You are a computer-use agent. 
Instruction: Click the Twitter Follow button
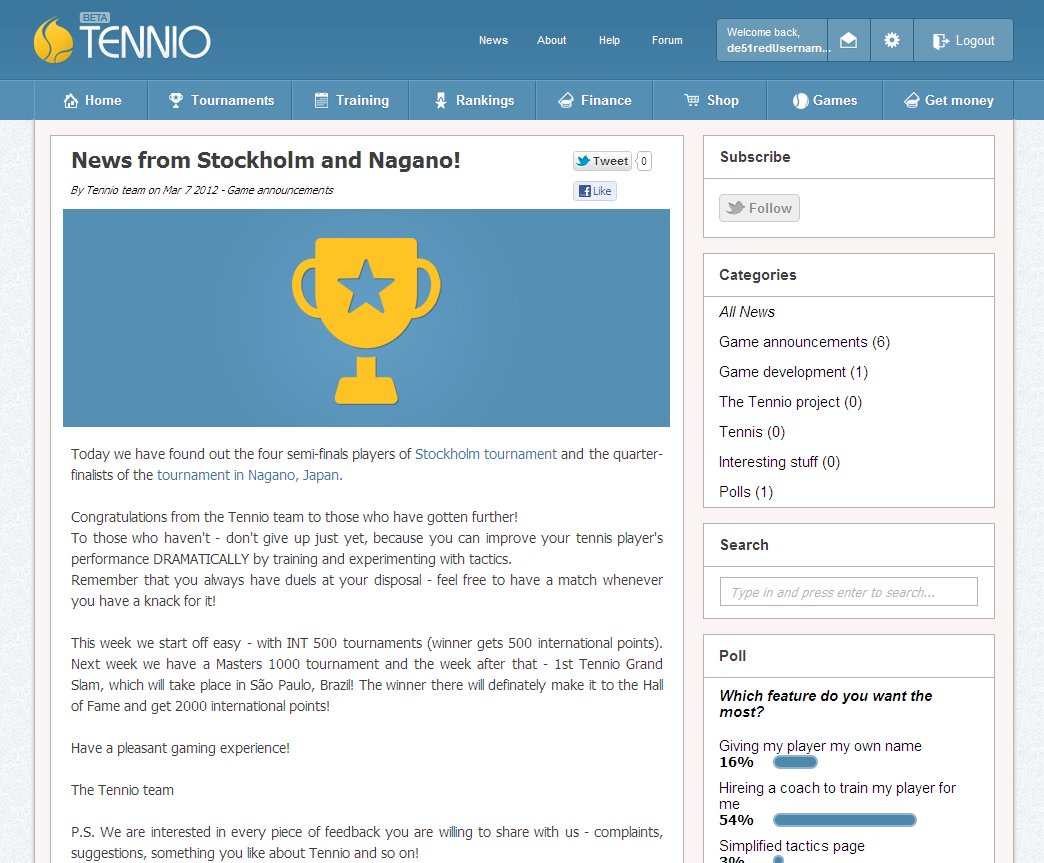759,208
